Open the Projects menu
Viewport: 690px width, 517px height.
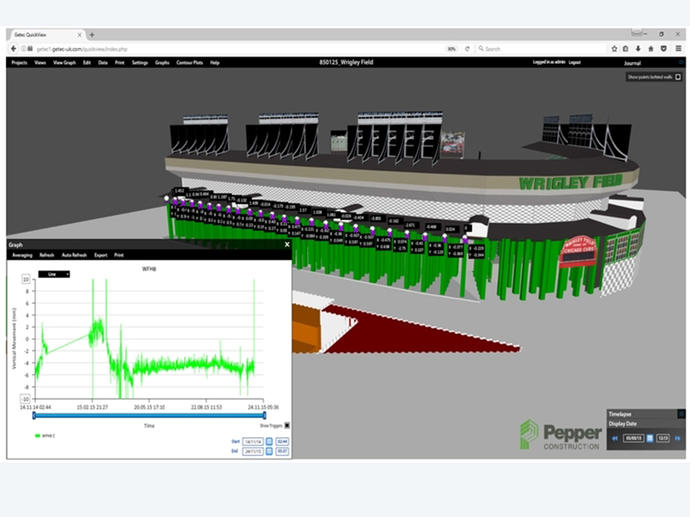[x=19, y=62]
